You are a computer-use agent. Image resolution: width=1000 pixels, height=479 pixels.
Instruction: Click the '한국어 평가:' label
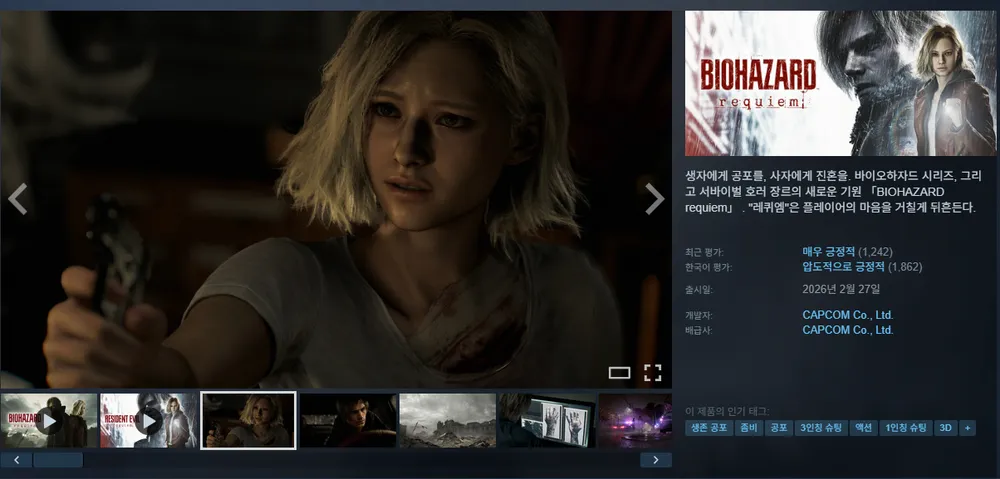(709, 268)
